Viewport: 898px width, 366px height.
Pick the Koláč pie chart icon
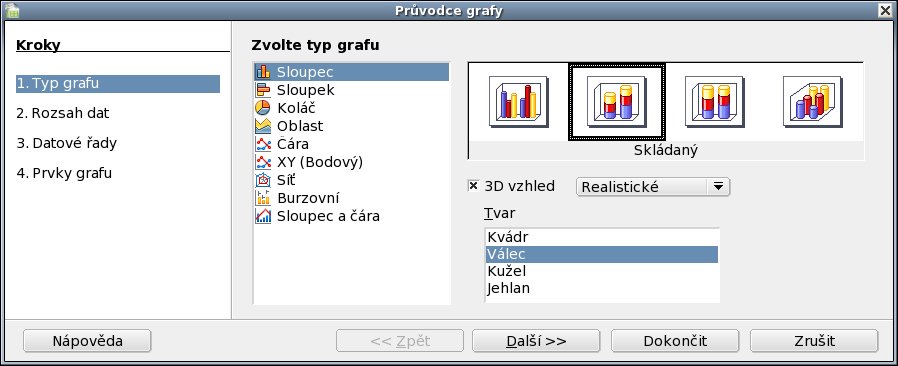click(x=263, y=108)
